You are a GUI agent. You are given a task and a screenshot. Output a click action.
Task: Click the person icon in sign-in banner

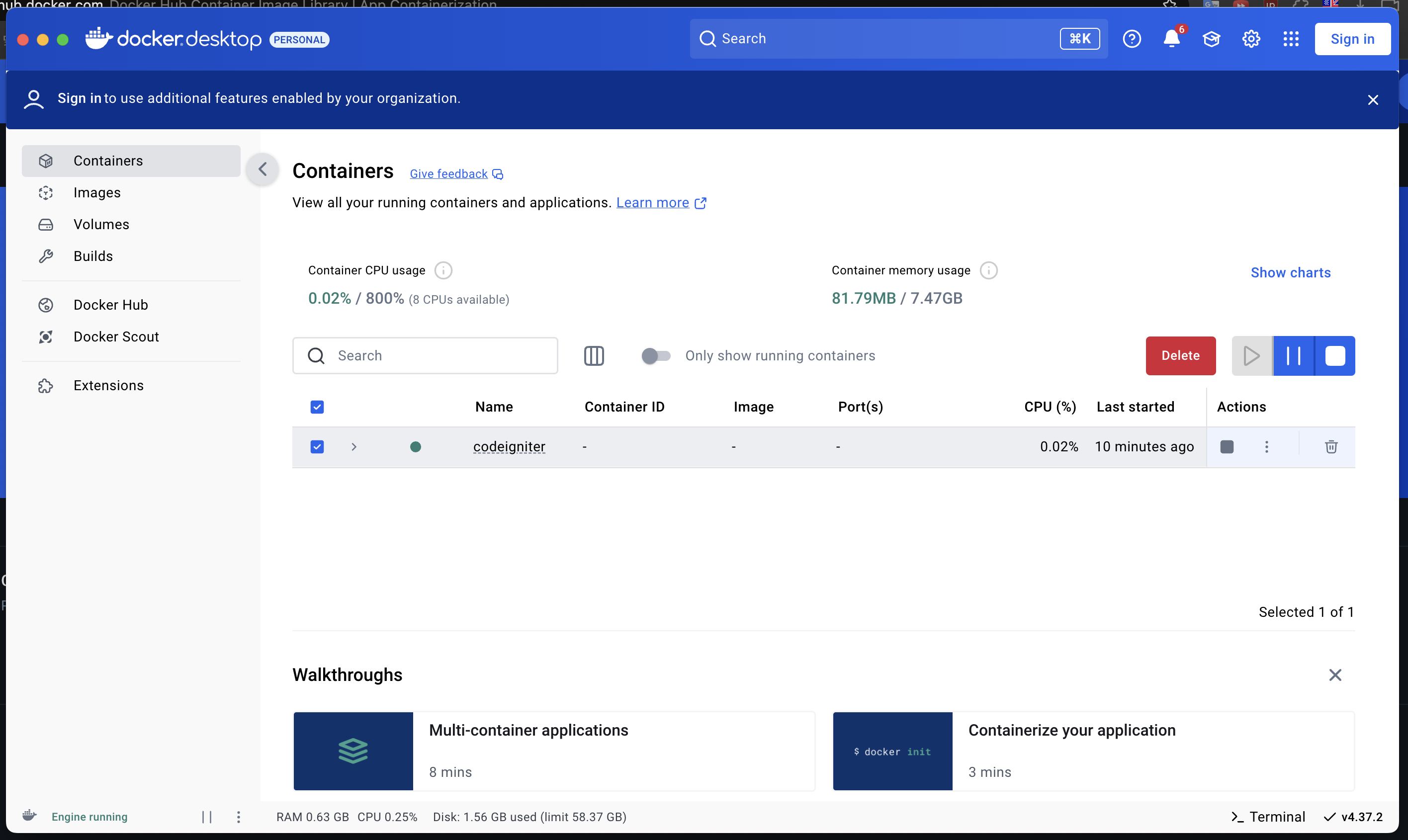click(x=34, y=99)
